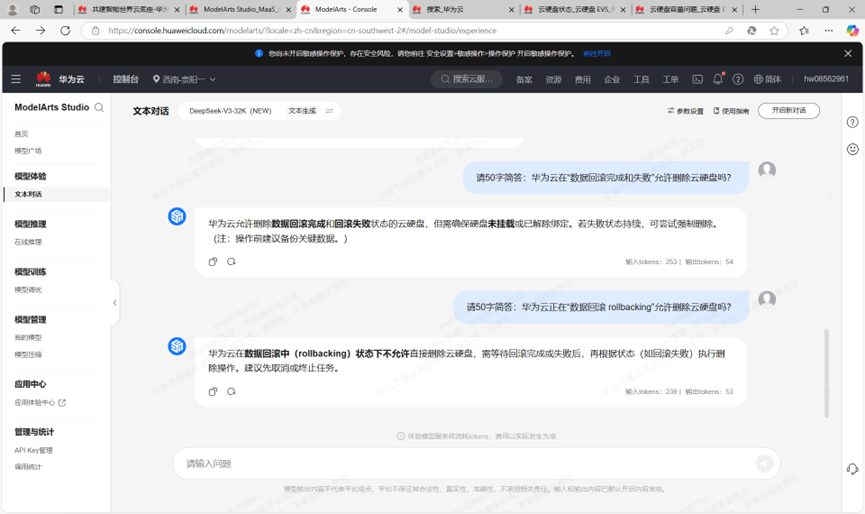
Task: Click the external link icon beside 应用体验中心
Action: coord(62,403)
